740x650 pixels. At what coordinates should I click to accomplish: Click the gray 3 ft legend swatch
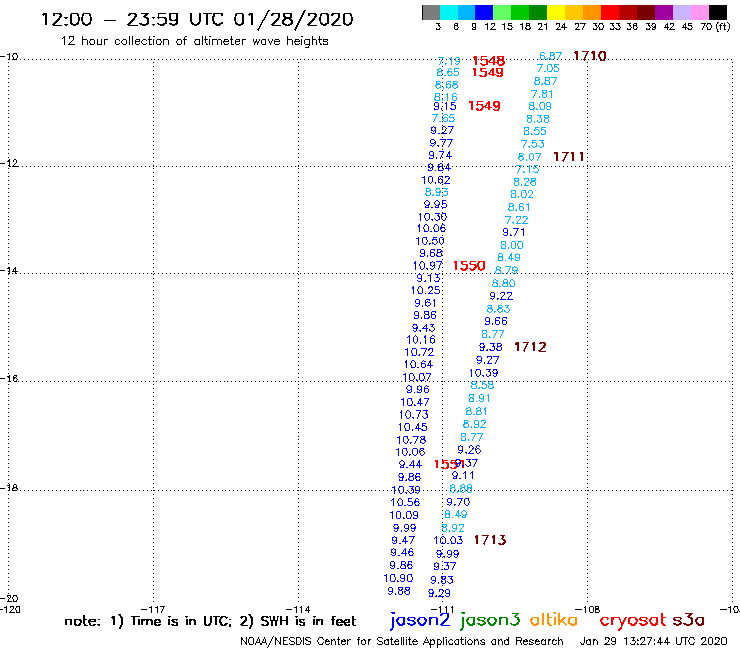(x=431, y=12)
